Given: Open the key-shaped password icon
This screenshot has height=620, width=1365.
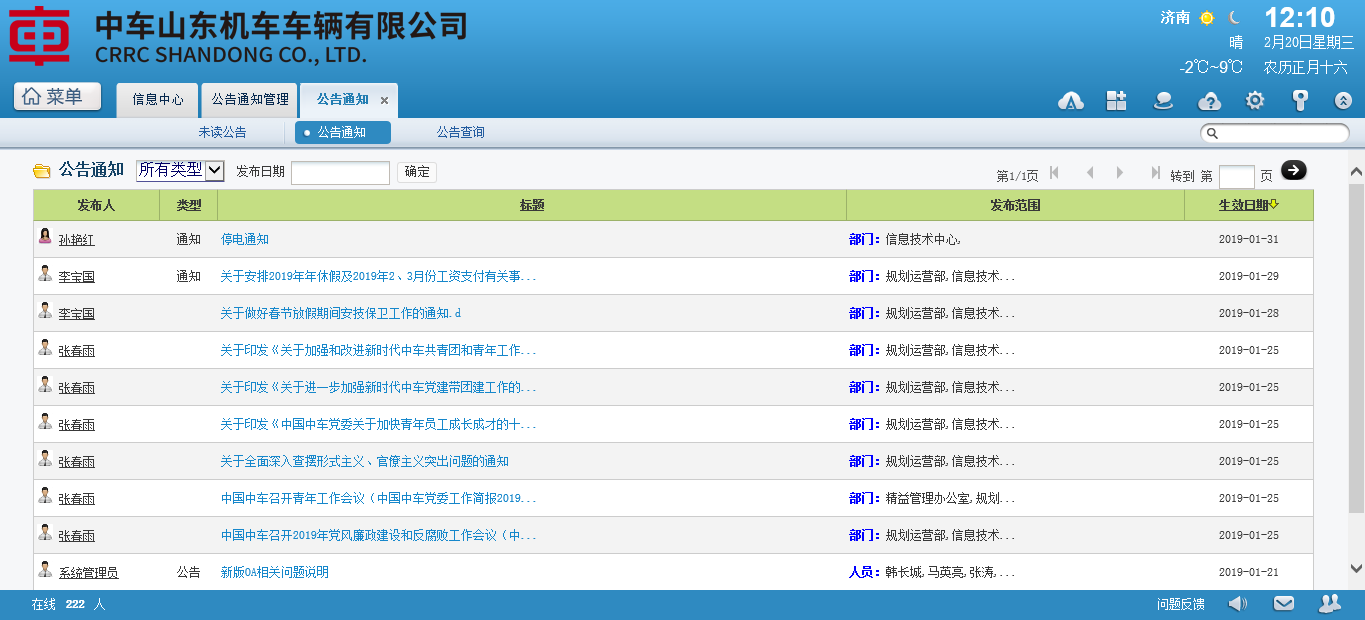Looking at the screenshot, I should click(x=1300, y=101).
